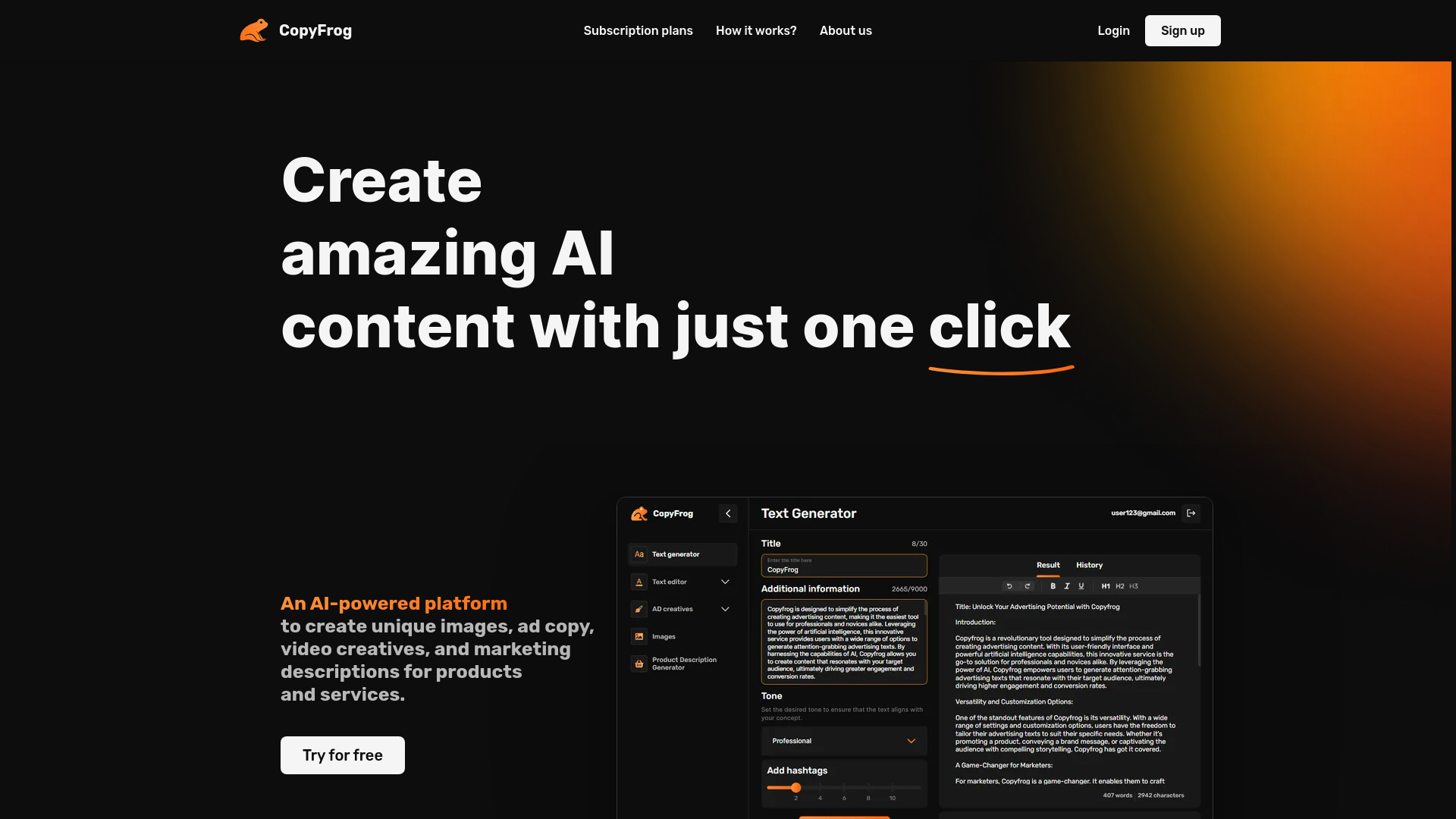Click the Subscription plans menu item
Image resolution: width=1456 pixels, height=819 pixels.
pos(638,31)
